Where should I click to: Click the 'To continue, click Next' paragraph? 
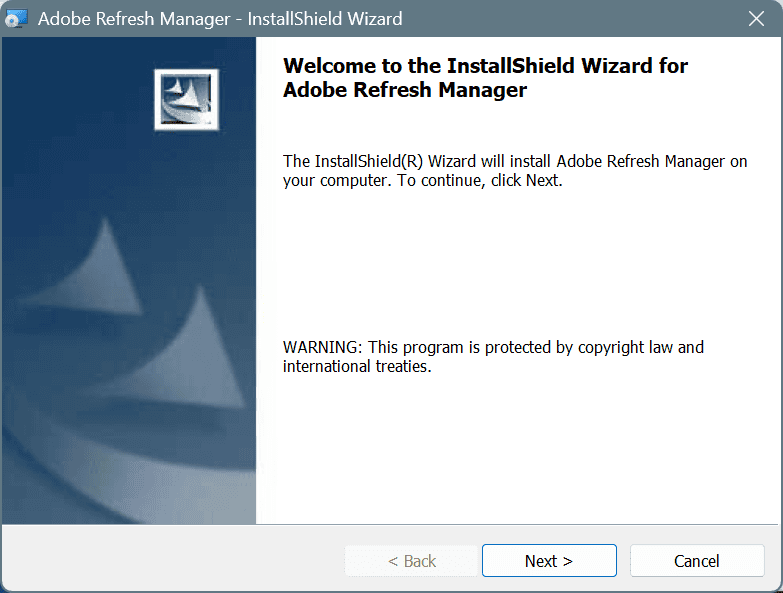pos(515,171)
